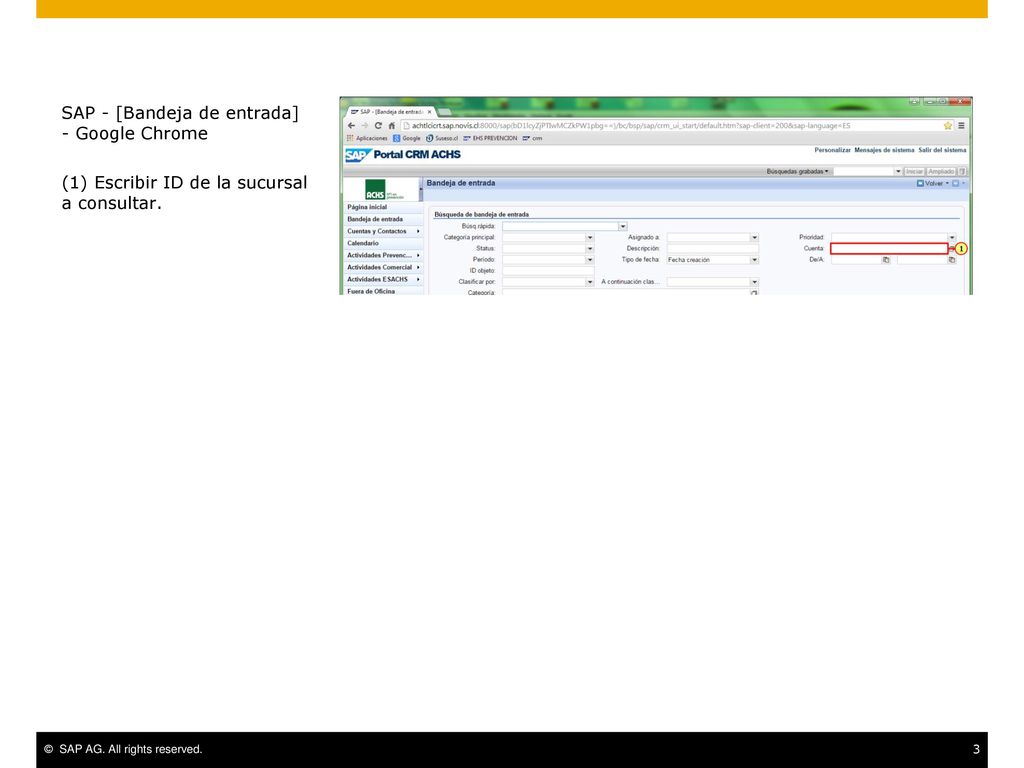Screen dimensions: 1024x768
Task: Click into the Categoría input field
Action: [626, 293]
